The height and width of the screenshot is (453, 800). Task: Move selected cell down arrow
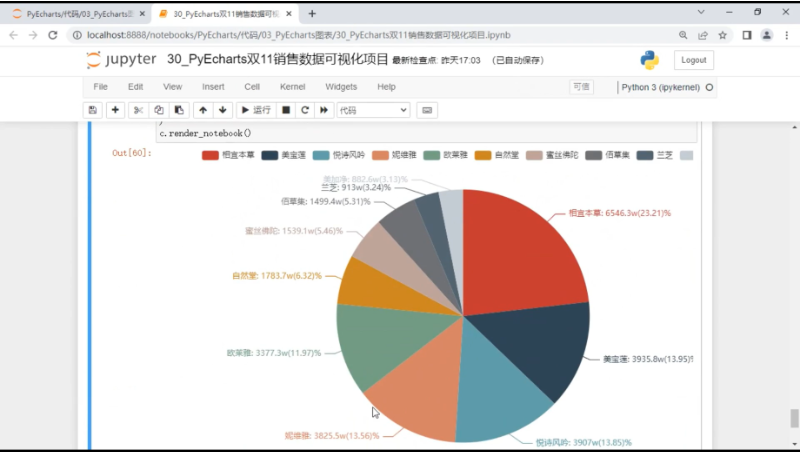click(x=222, y=110)
